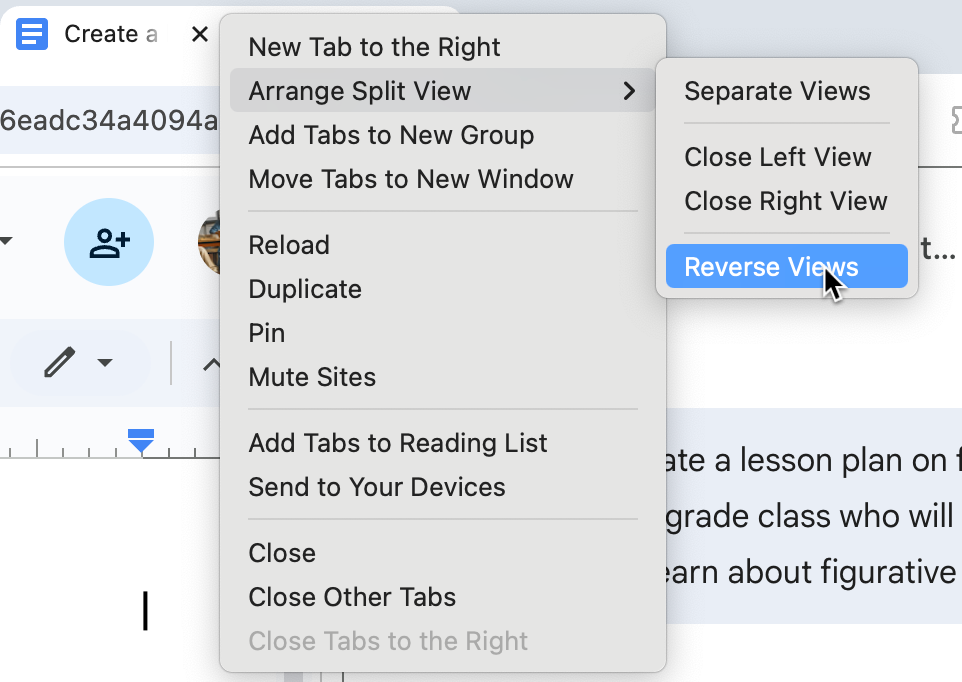Choose Add Tabs to New Group
Viewport: 962px width, 682px height.
tap(391, 135)
